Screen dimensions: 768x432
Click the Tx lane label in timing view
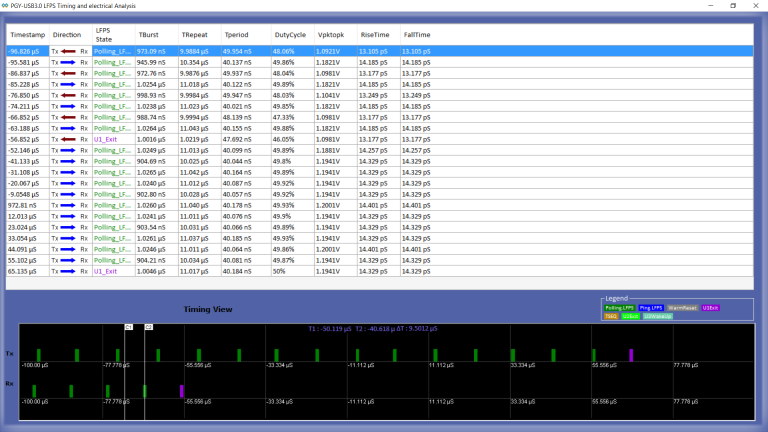9,354
